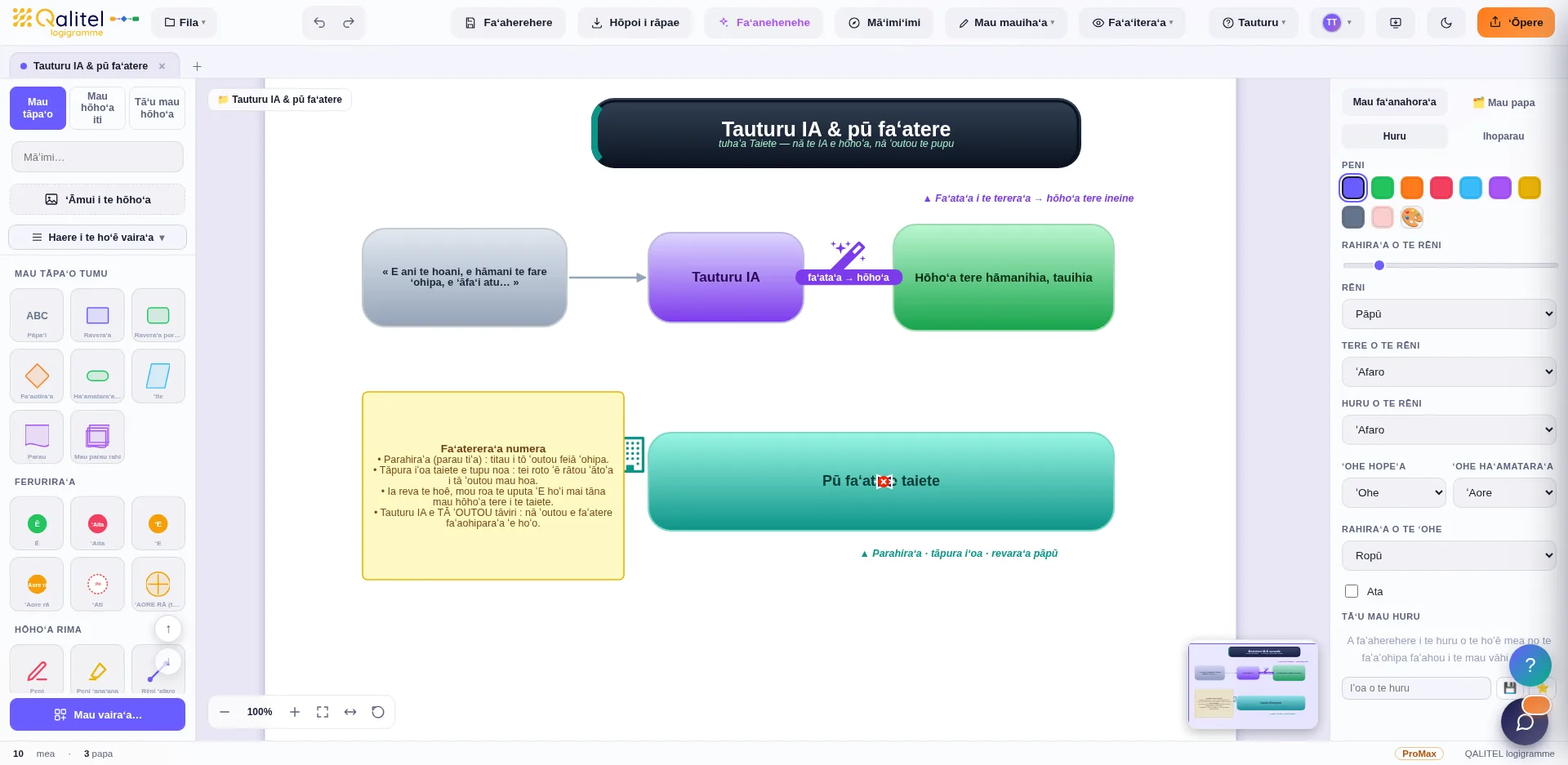
Task: Open the Tauturu help dropdown
Action: (1254, 23)
